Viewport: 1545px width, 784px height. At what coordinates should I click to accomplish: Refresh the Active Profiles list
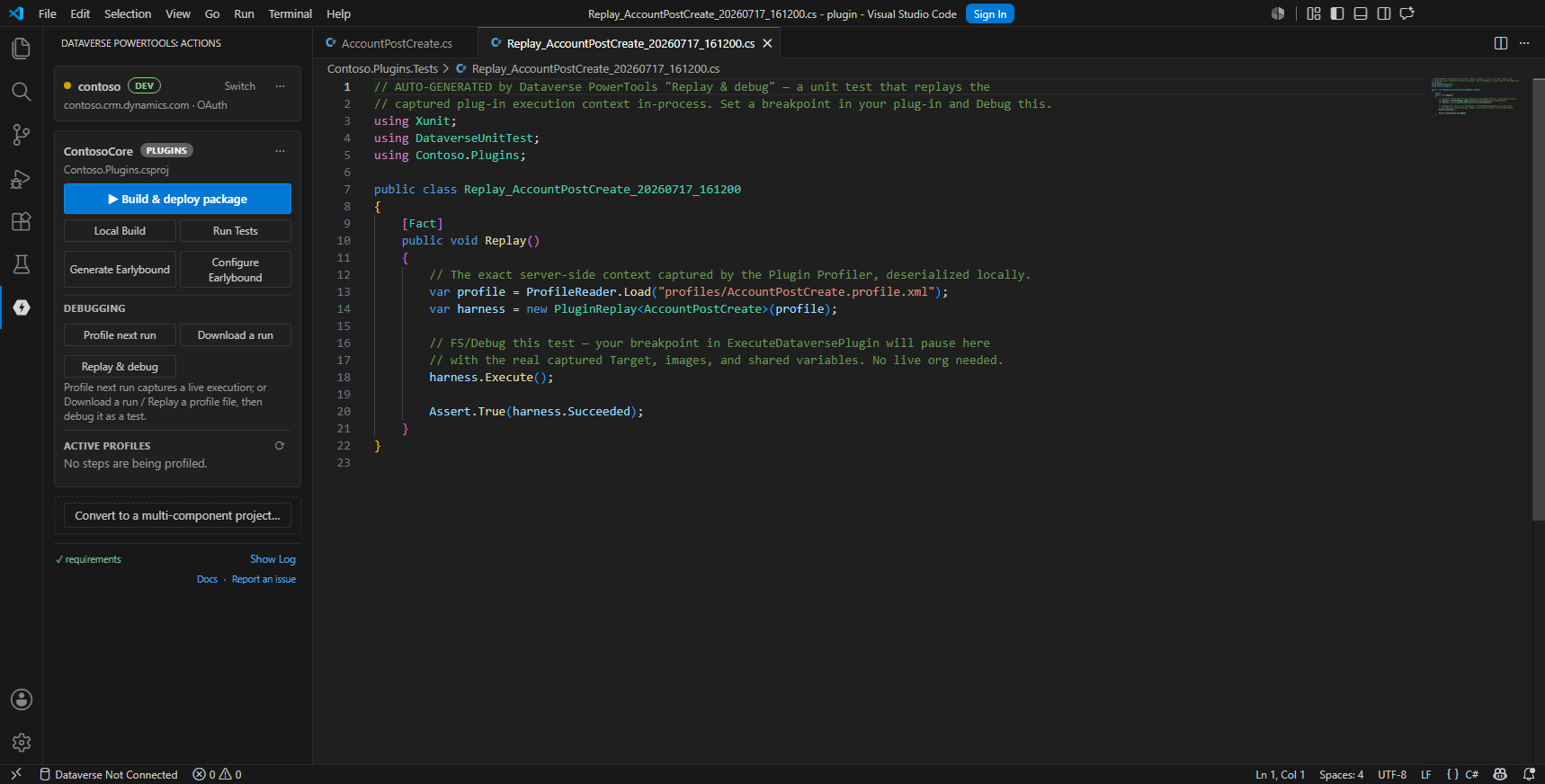tap(280, 446)
